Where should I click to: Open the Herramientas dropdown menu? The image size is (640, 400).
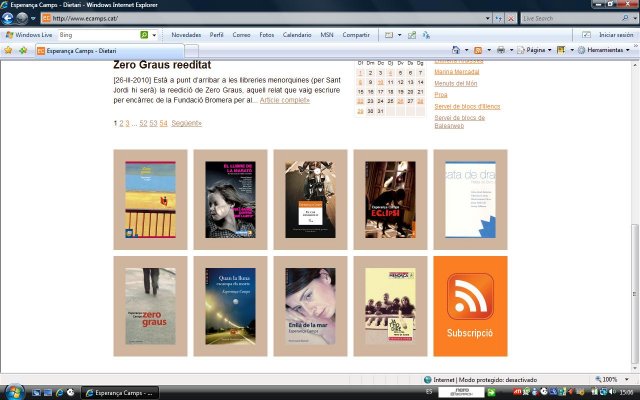[604, 50]
